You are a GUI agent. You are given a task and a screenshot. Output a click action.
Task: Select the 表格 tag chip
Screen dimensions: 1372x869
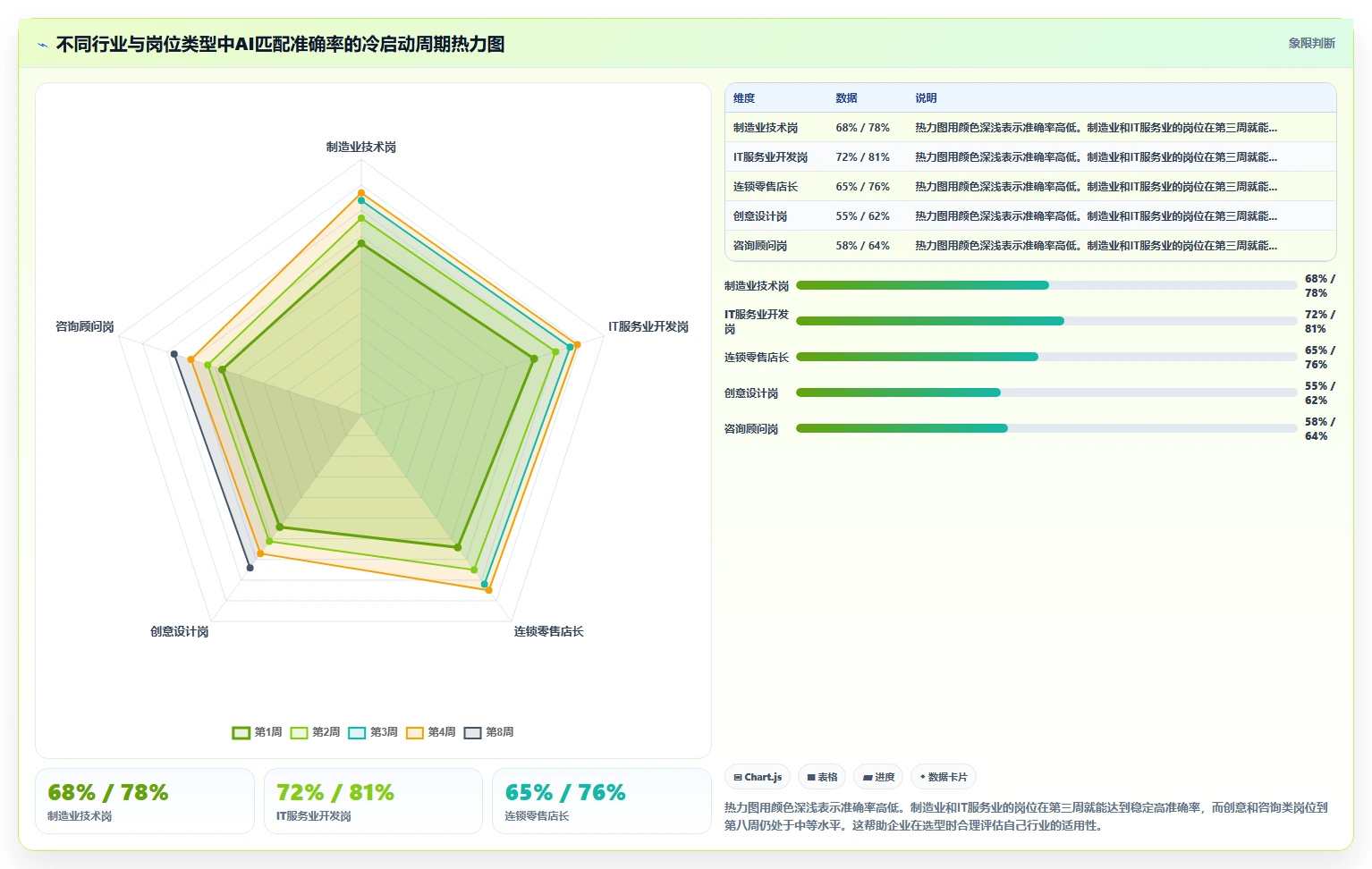tap(822, 777)
